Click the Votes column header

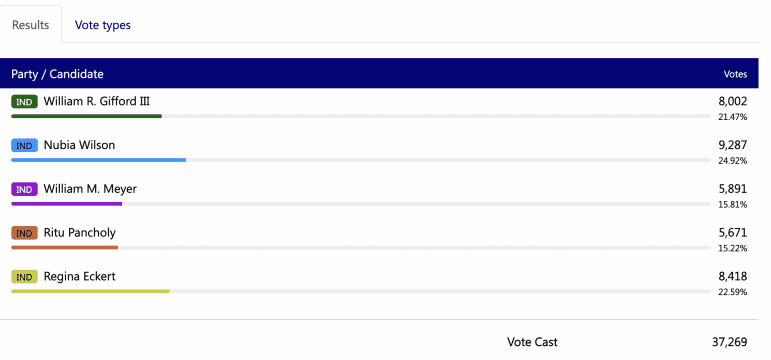pyautogui.click(x=735, y=74)
